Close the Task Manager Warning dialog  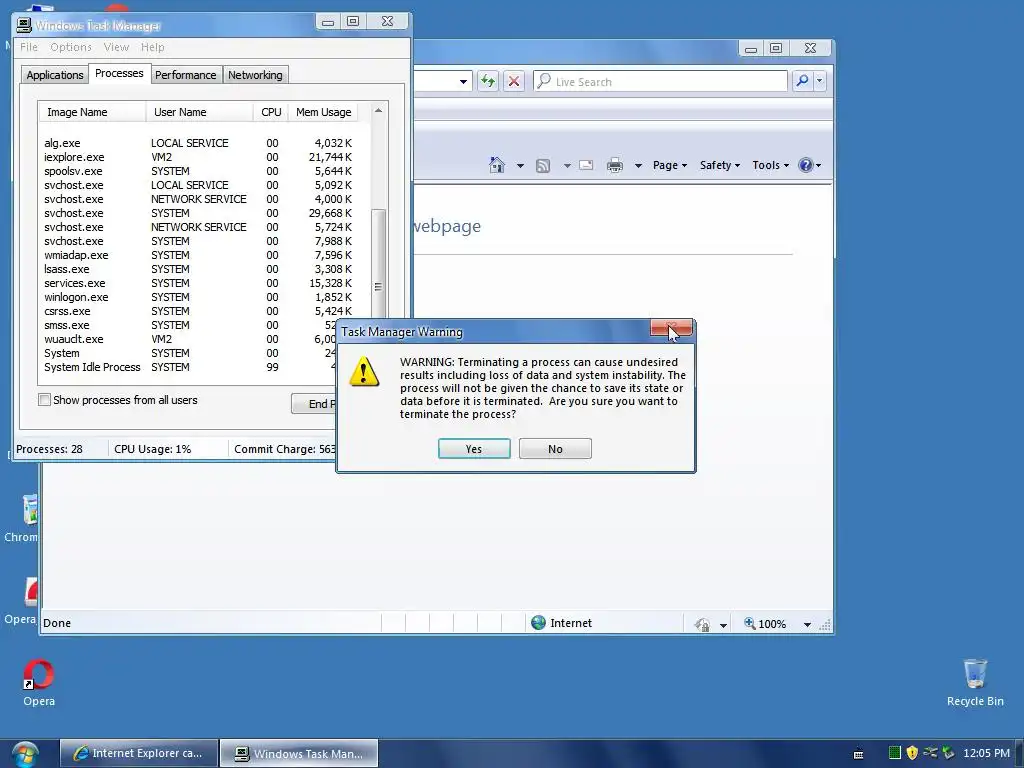pyautogui.click(x=671, y=328)
